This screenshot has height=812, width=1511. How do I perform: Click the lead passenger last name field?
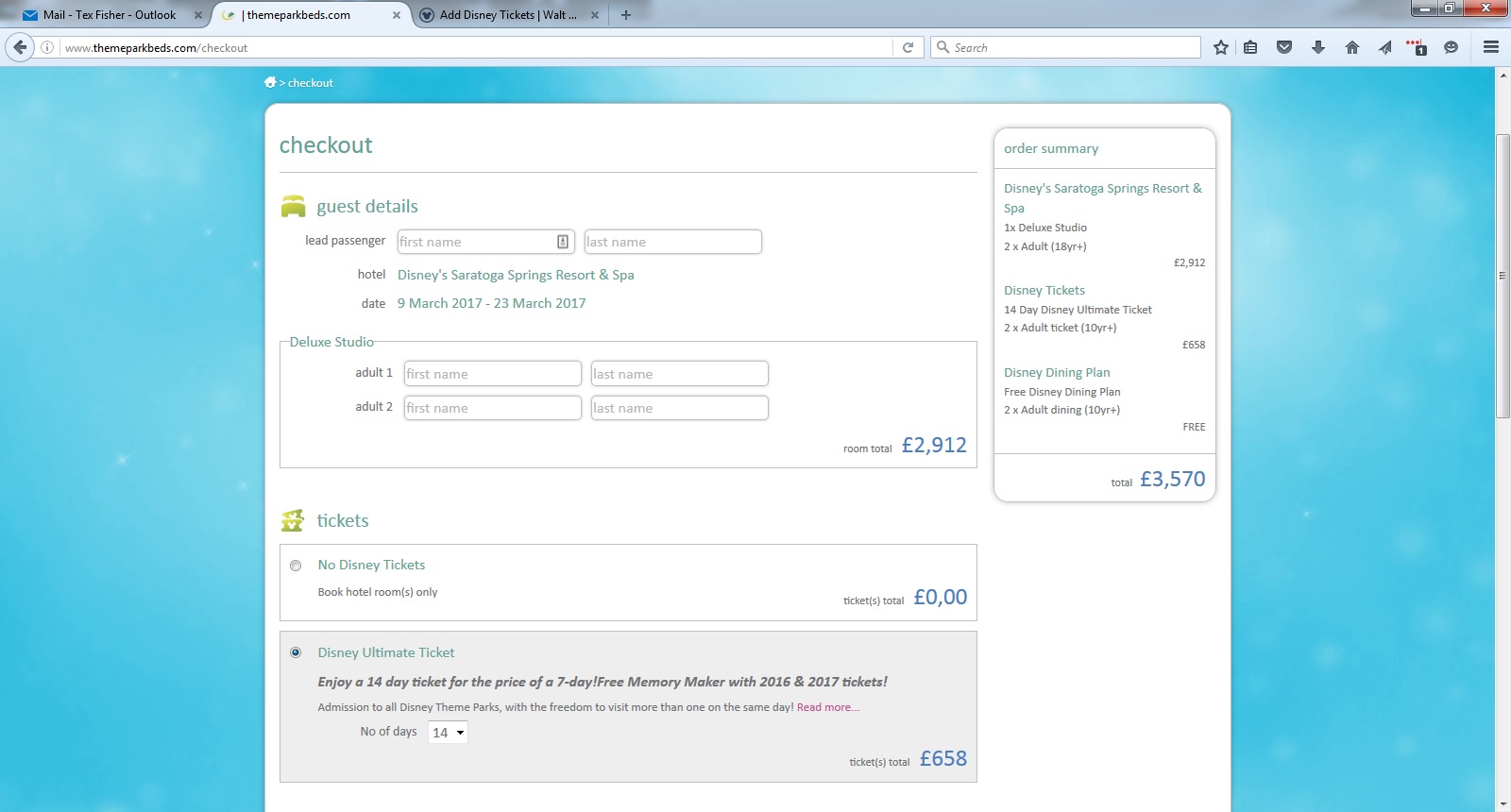coord(672,242)
